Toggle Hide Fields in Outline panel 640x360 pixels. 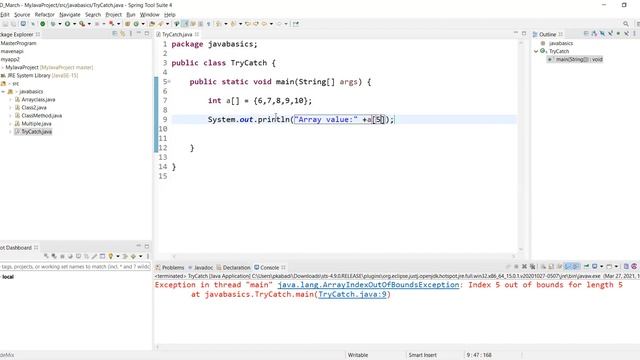tap(602, 34)
